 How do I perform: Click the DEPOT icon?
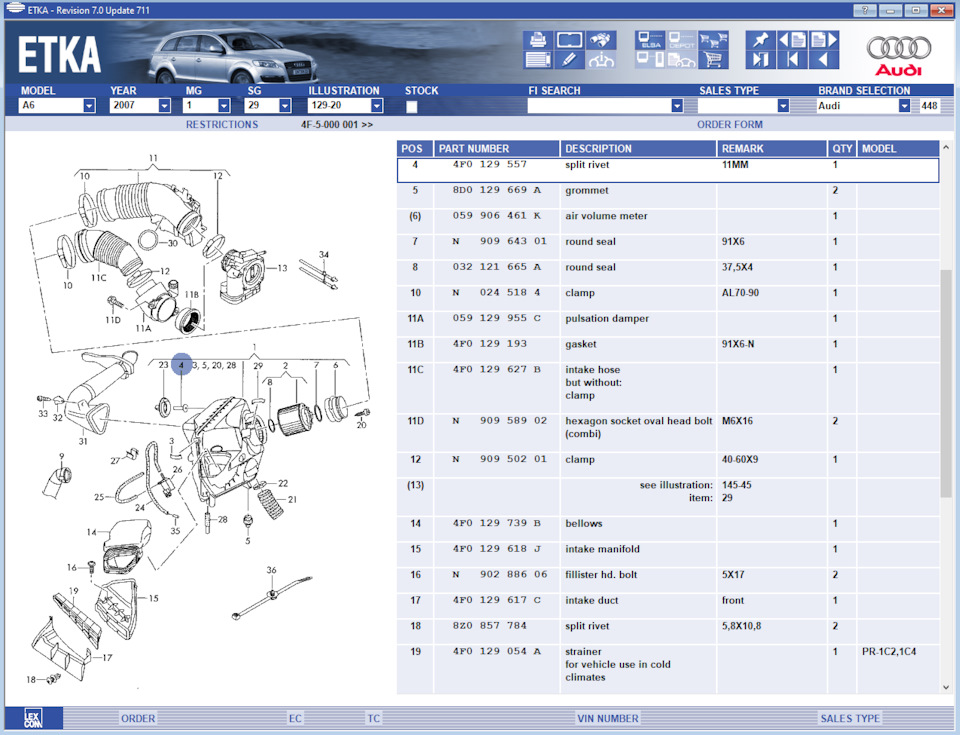tap(681, 42)
